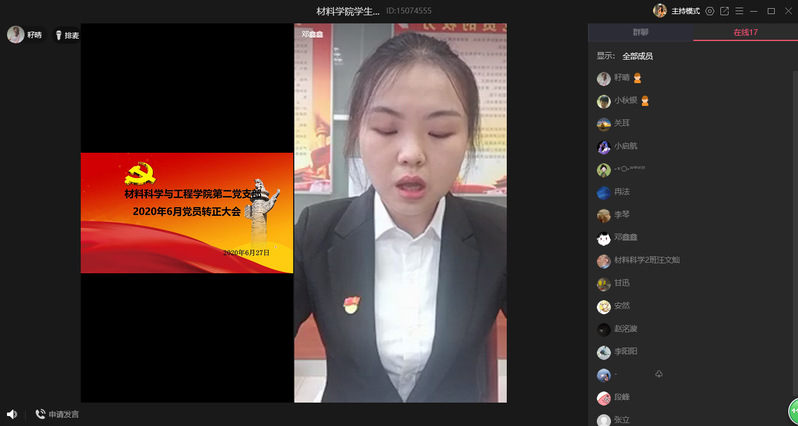Click the presentation slide thumbnail
The height and width of the screenshot is (426, 798).
tap(187, 212)
